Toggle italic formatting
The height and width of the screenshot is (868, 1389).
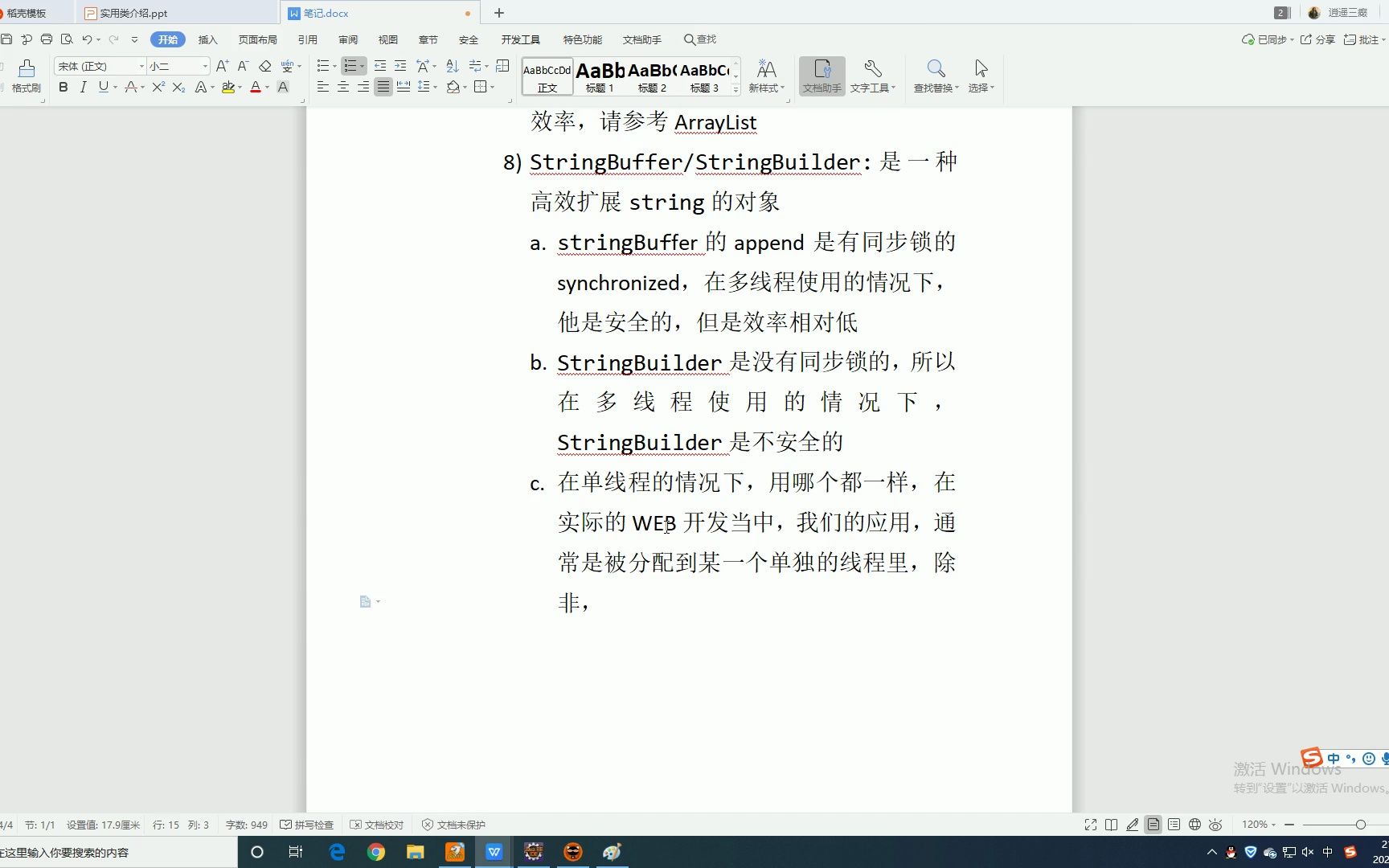(83, 87)
